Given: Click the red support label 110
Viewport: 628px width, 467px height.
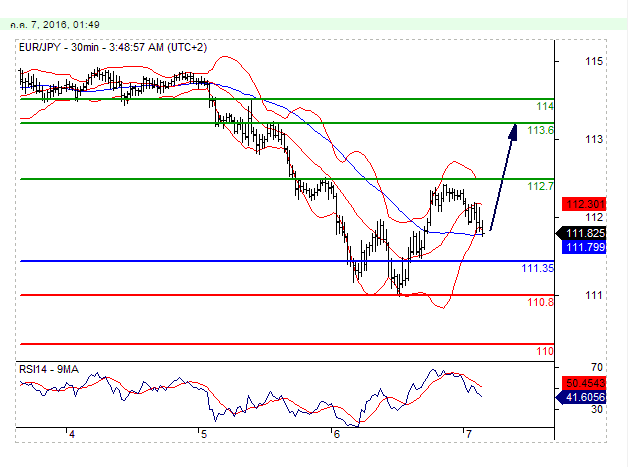Looking at the screenshot, I should point(545,351).
